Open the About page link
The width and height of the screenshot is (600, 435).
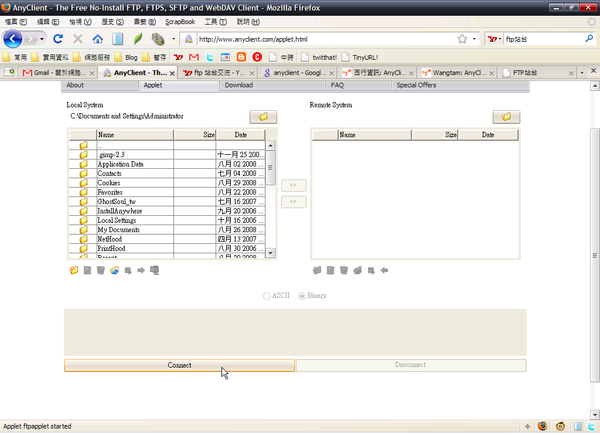tap(75, 85)
